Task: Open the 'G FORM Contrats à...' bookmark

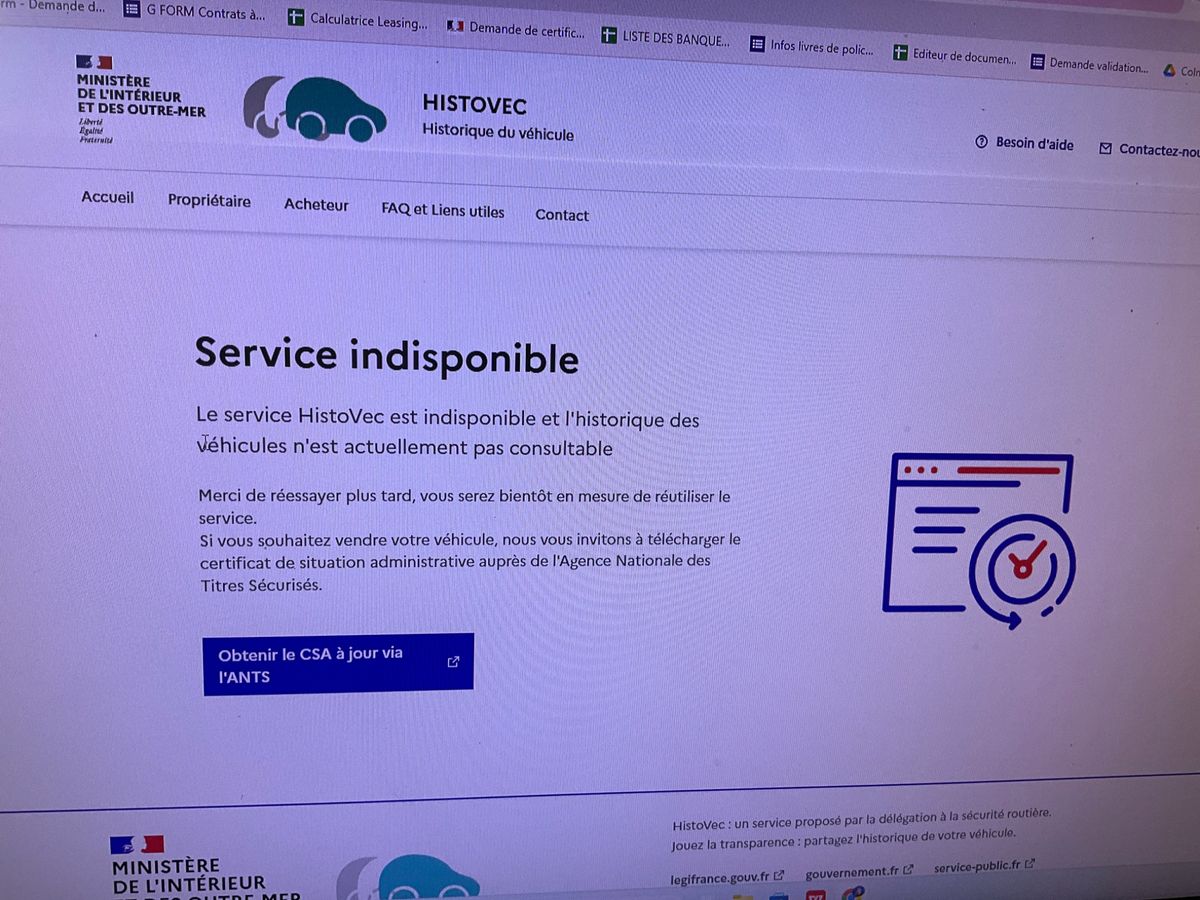Action: tap(196, 12)
